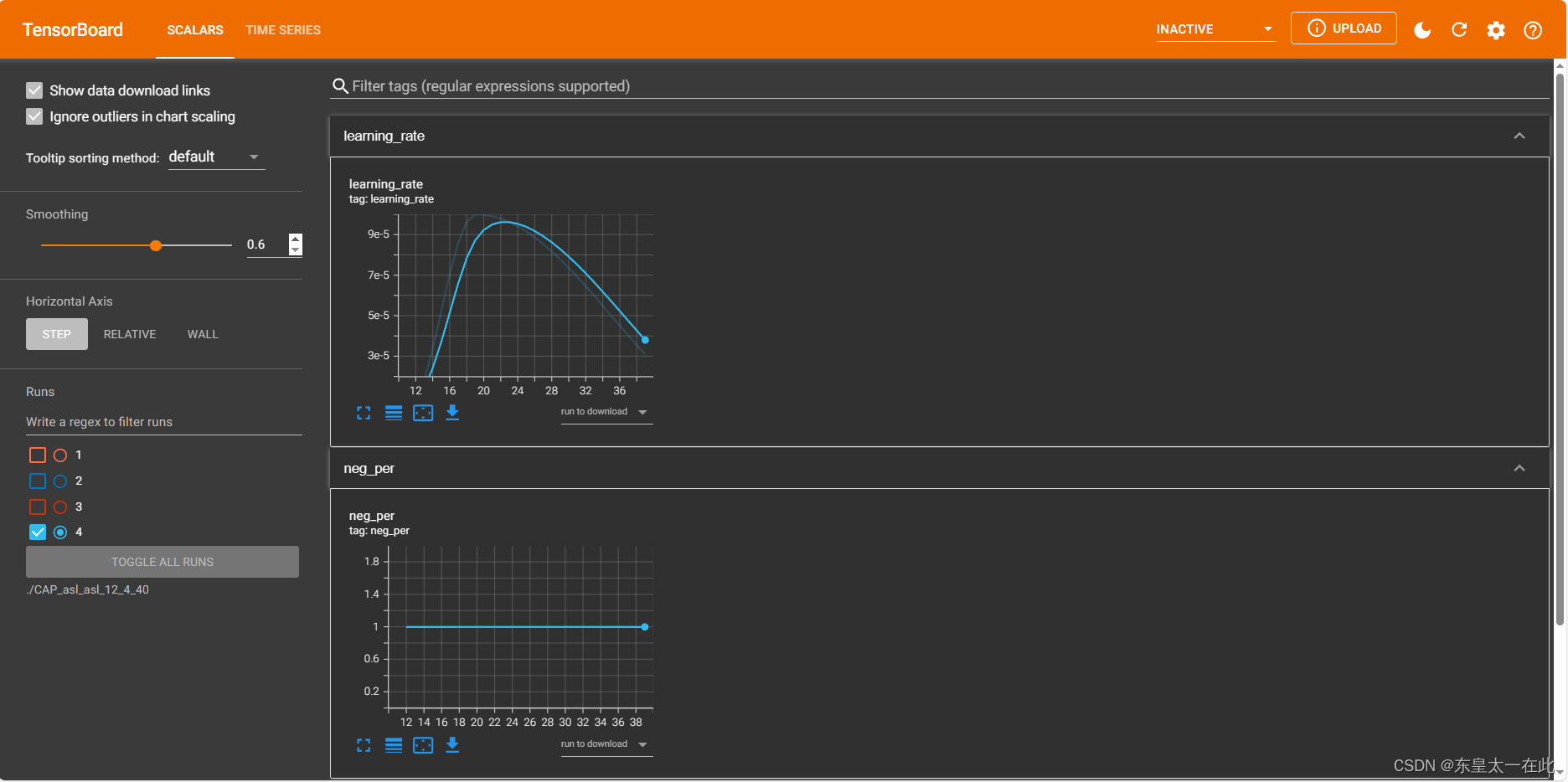Toggle Show data download links checkbox
This screenshot has height=782, width=1568.
tap(34, 90)
